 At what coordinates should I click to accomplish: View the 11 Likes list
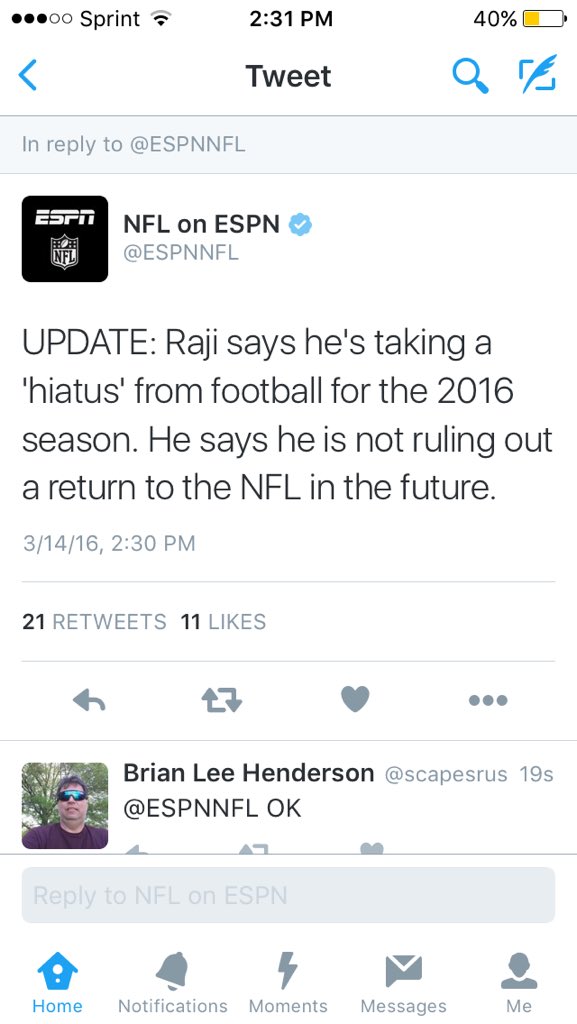pyautogui.click(x=223, y=622)
